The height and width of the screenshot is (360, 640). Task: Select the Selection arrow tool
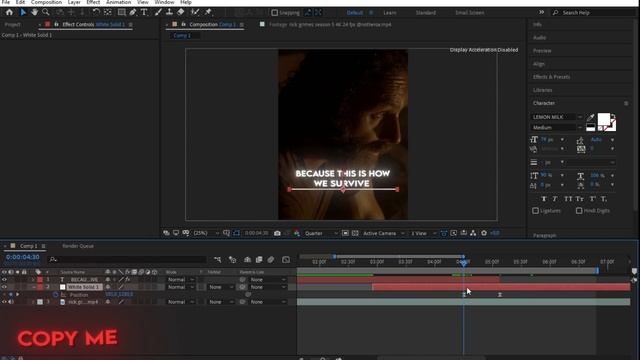point(23,12)
